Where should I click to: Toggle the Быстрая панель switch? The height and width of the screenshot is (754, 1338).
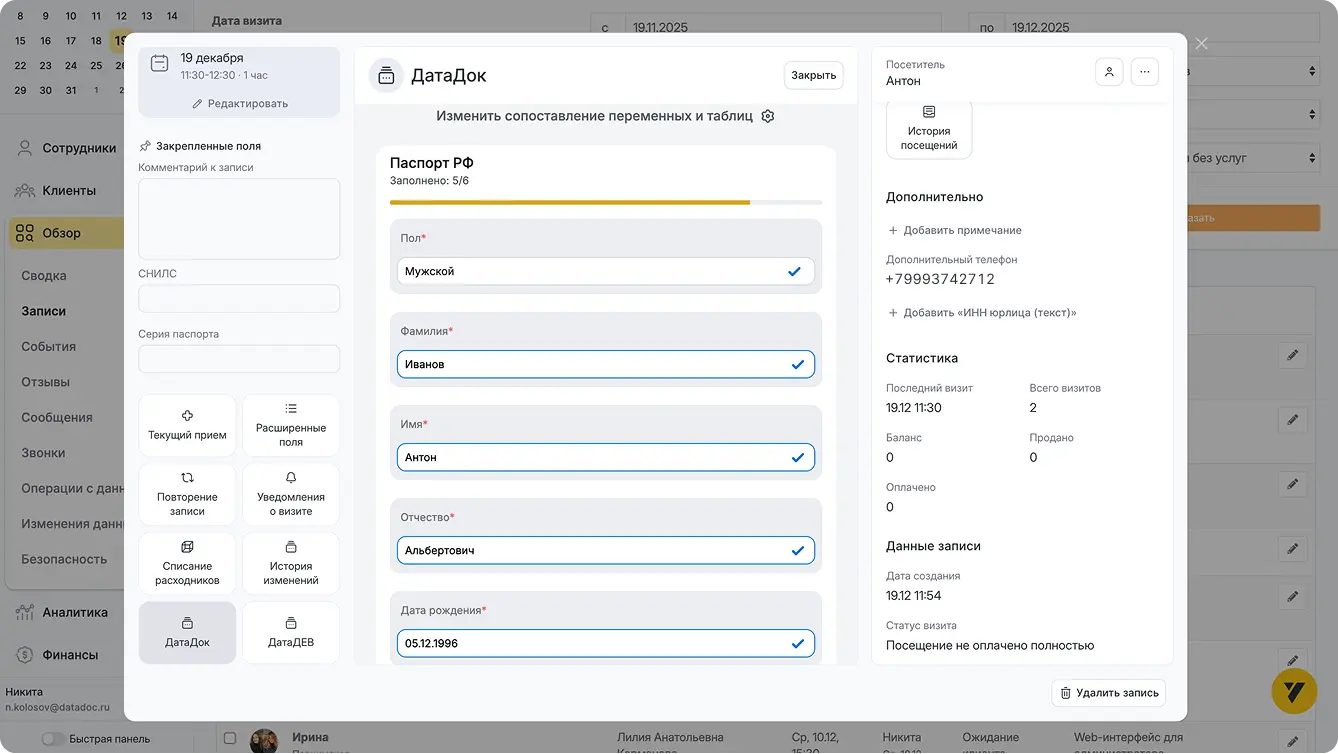click(53, 739)
